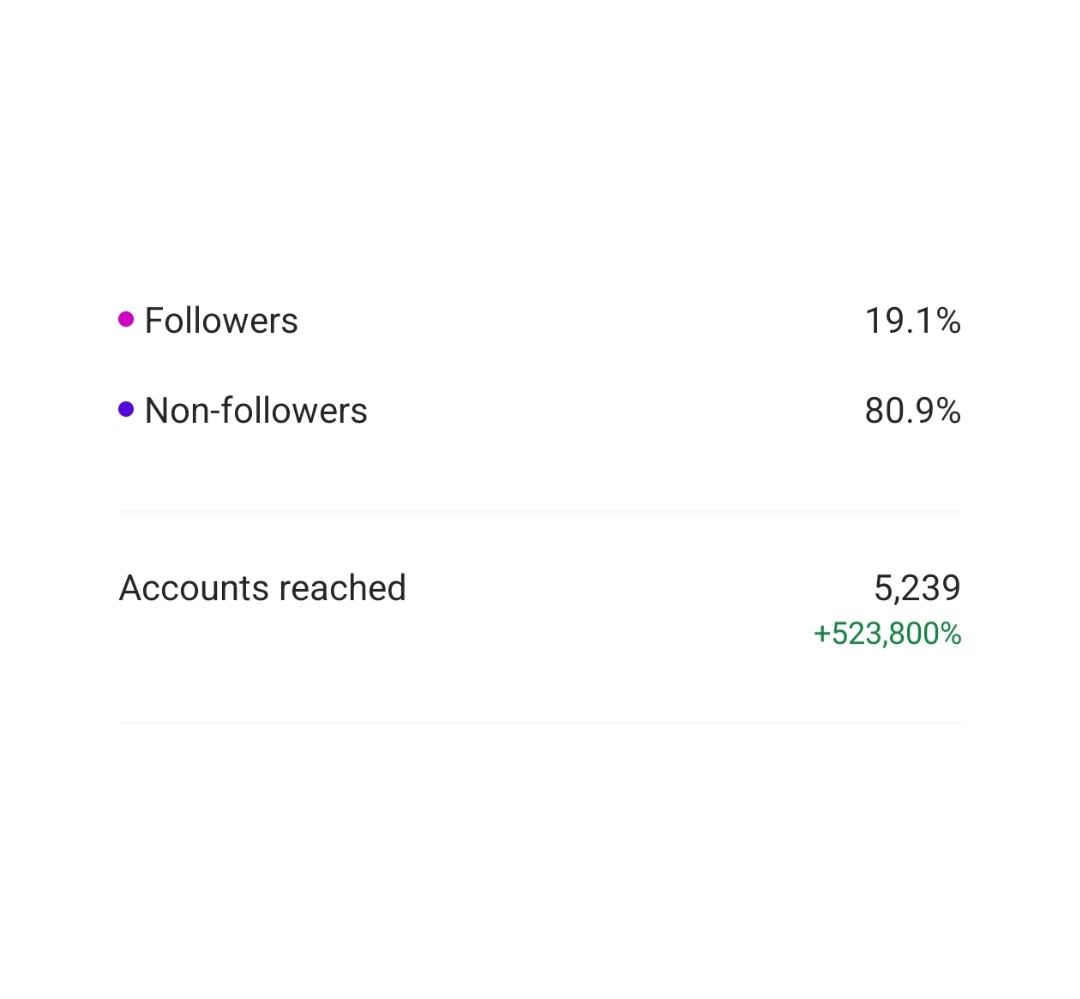
Task: Open the Accounts reached label
Action: coord(262,588)
